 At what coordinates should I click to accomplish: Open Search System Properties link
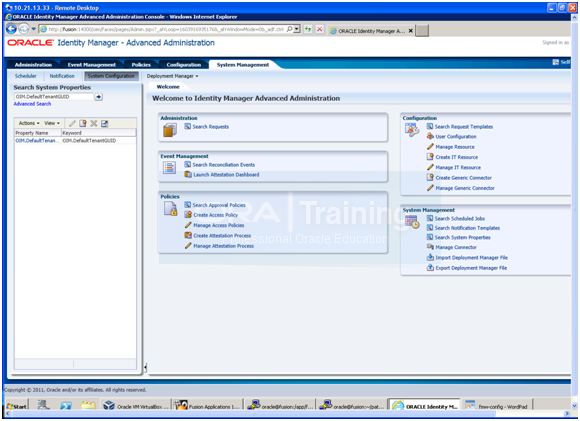click(x=462, y=238)
